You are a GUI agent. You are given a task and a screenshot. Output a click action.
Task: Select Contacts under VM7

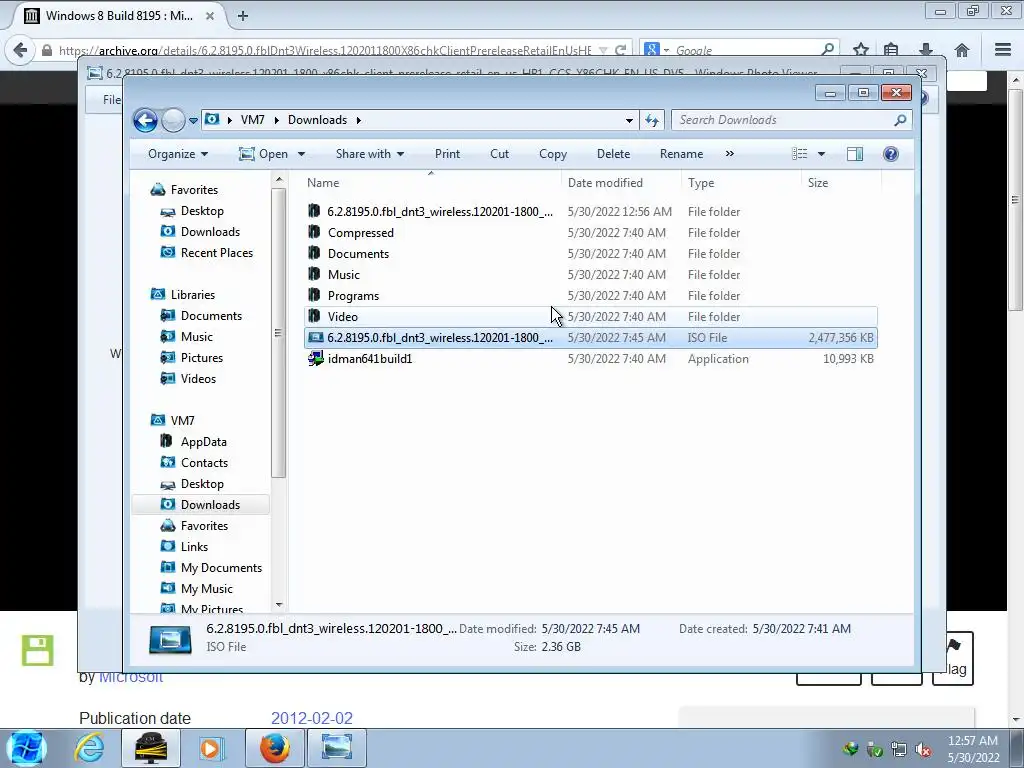204,463
